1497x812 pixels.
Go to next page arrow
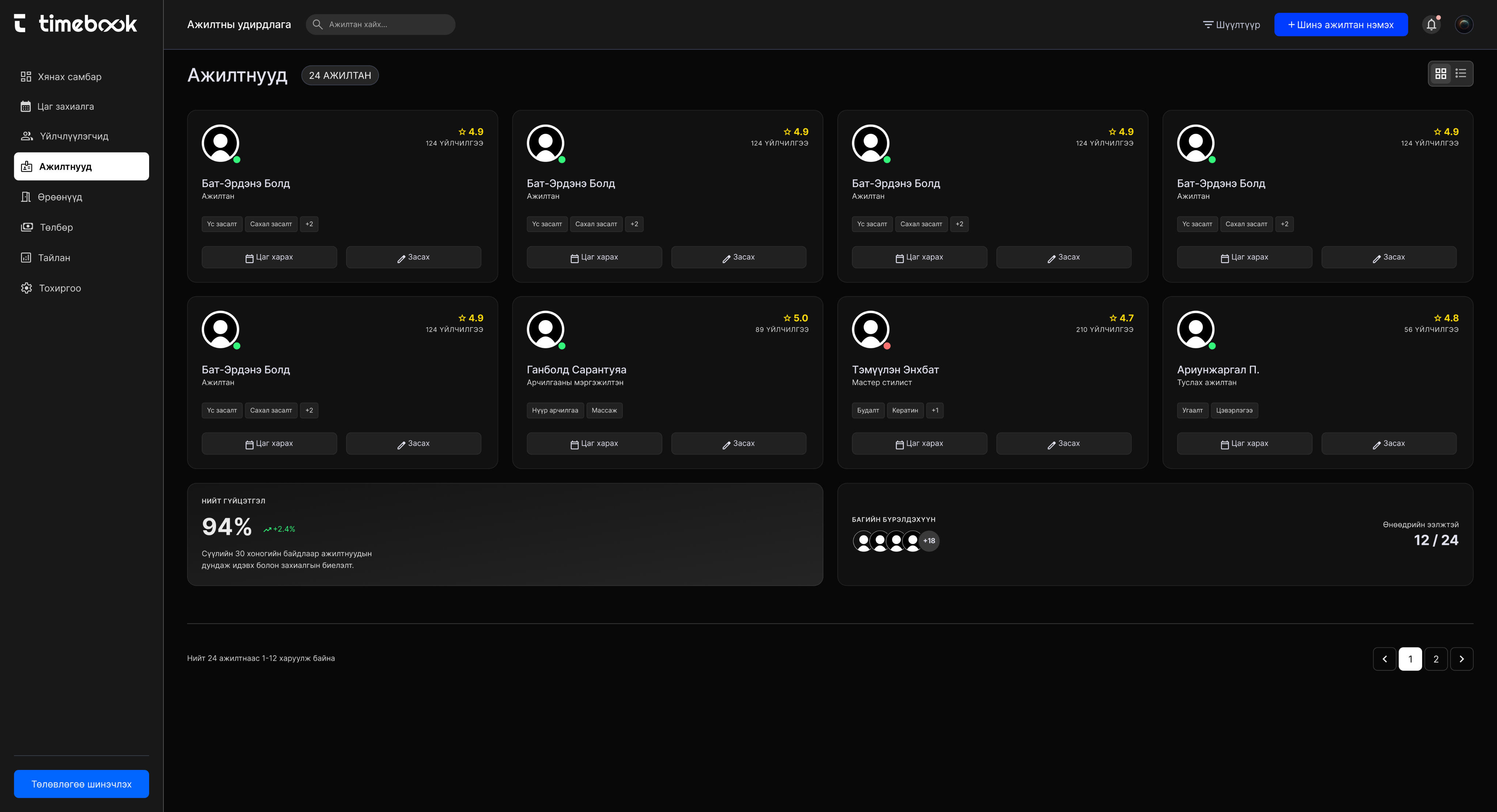point(1462,659)
